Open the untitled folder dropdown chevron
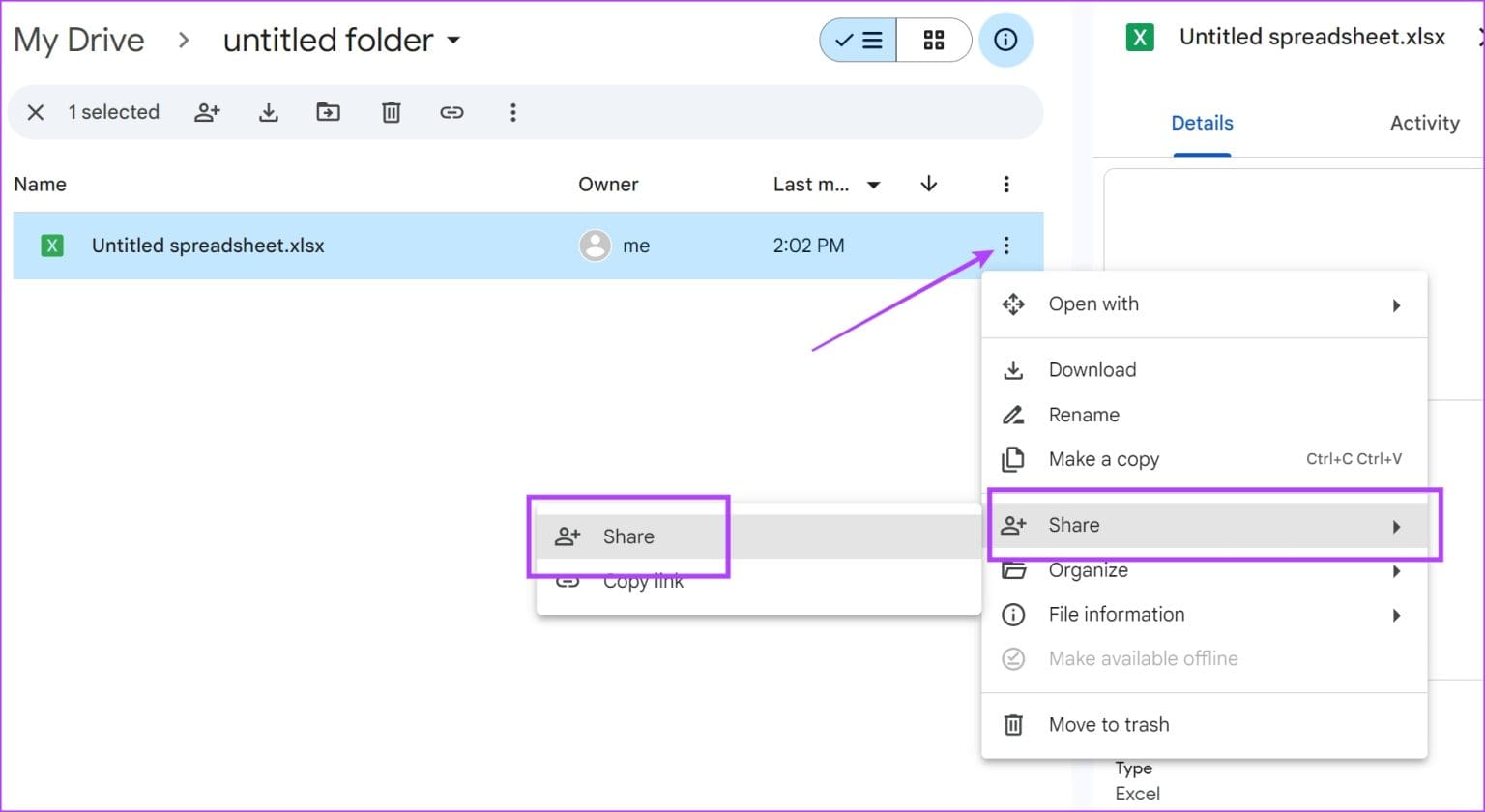Image resolution: width=1485 pixels, height=812 pixels. (x=453, y=41)
